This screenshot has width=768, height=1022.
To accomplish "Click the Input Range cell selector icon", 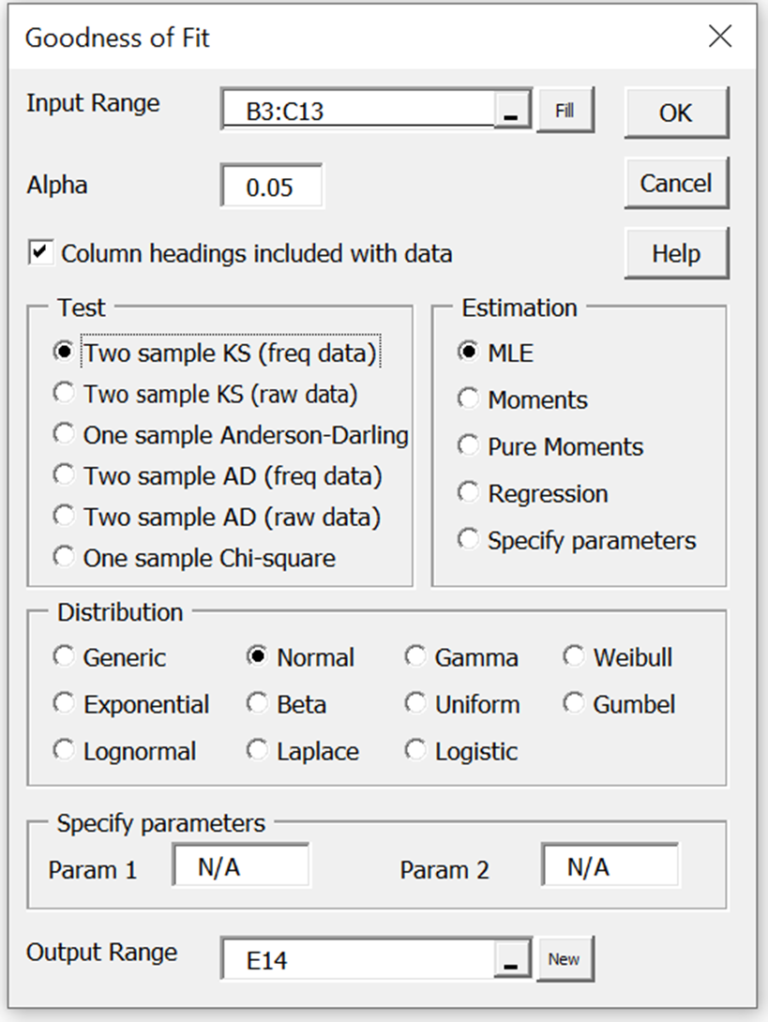I will (x=512, y=110).
